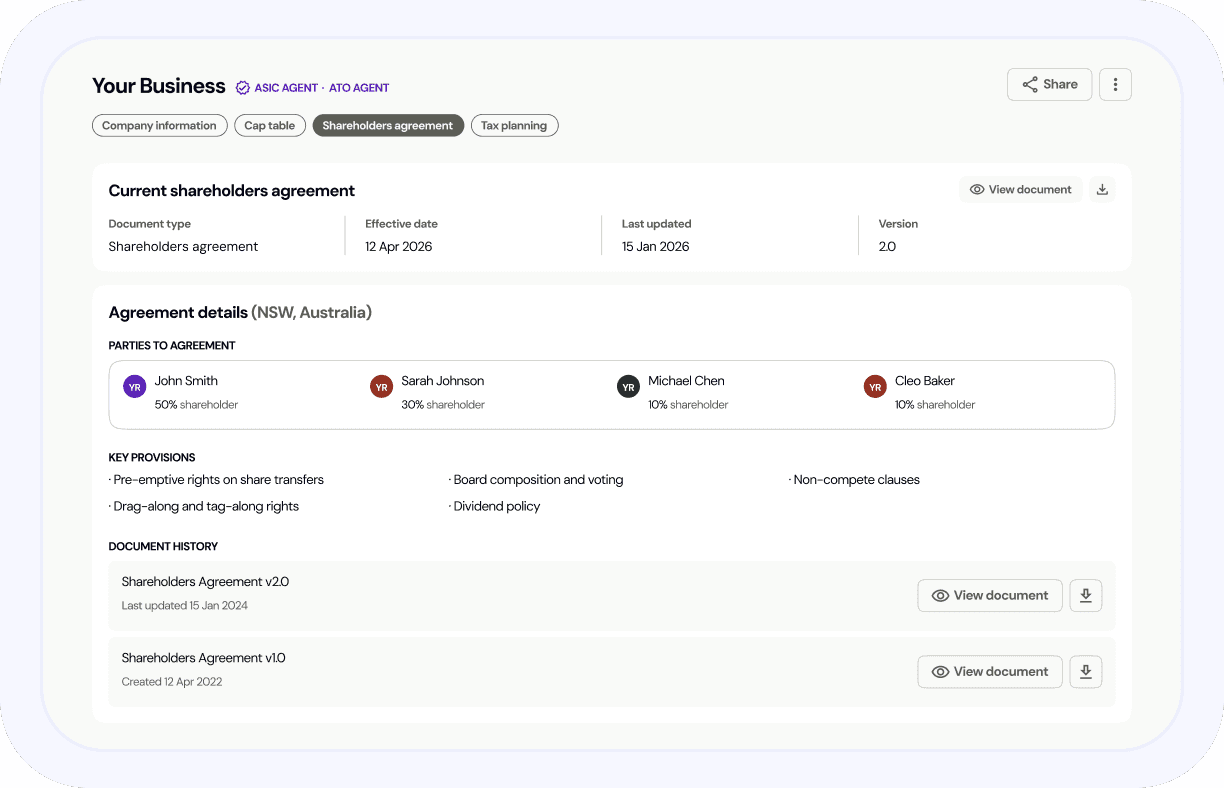Go to the Tax planning tab

tap(514, 126)
